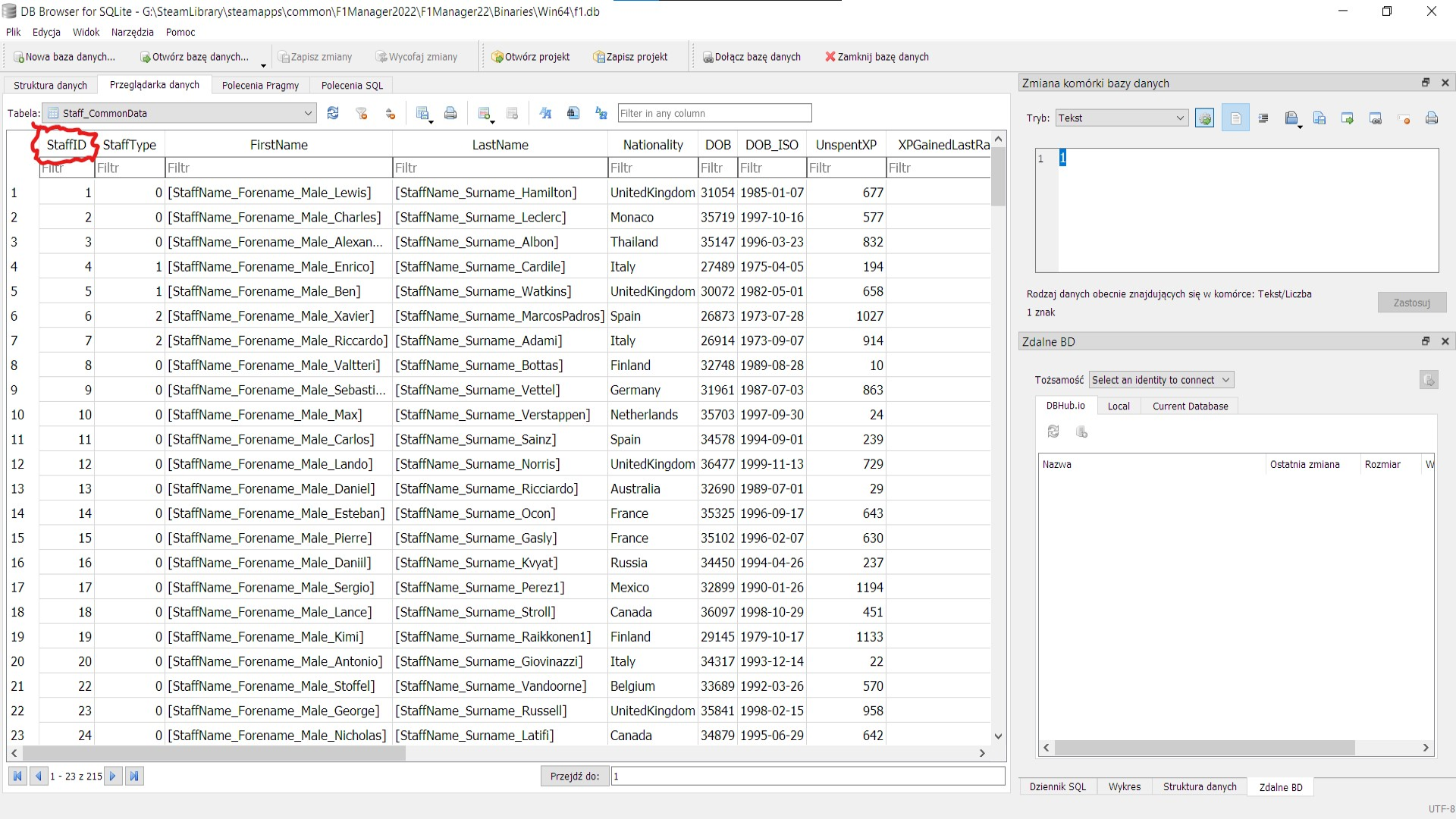This screenshot has width=1456, height=819.
Task: Switch to the Polecenia SQL tab
Action: [352, 86]
